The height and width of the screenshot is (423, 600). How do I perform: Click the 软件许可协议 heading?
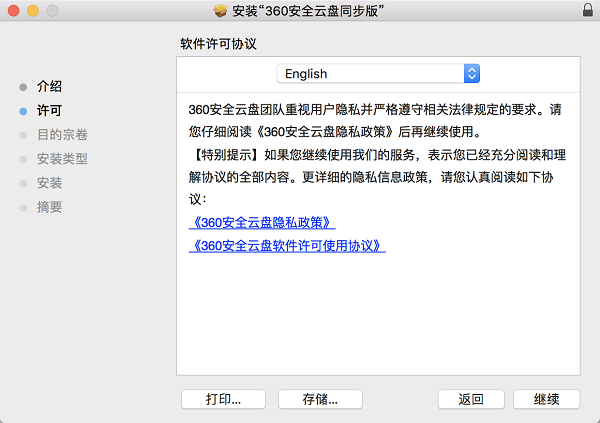[218, 44]
